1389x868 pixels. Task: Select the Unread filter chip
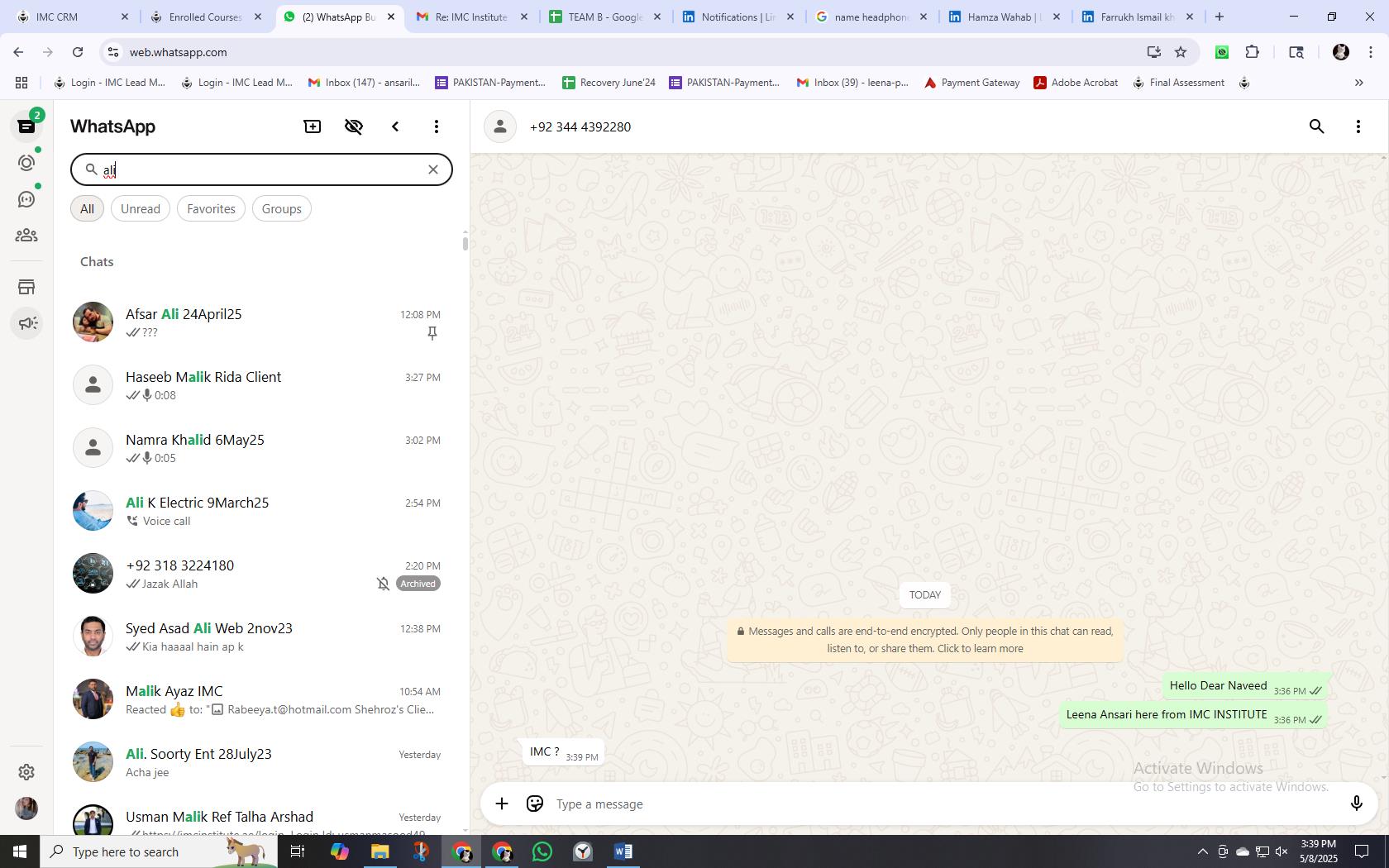tap(141, 208)
